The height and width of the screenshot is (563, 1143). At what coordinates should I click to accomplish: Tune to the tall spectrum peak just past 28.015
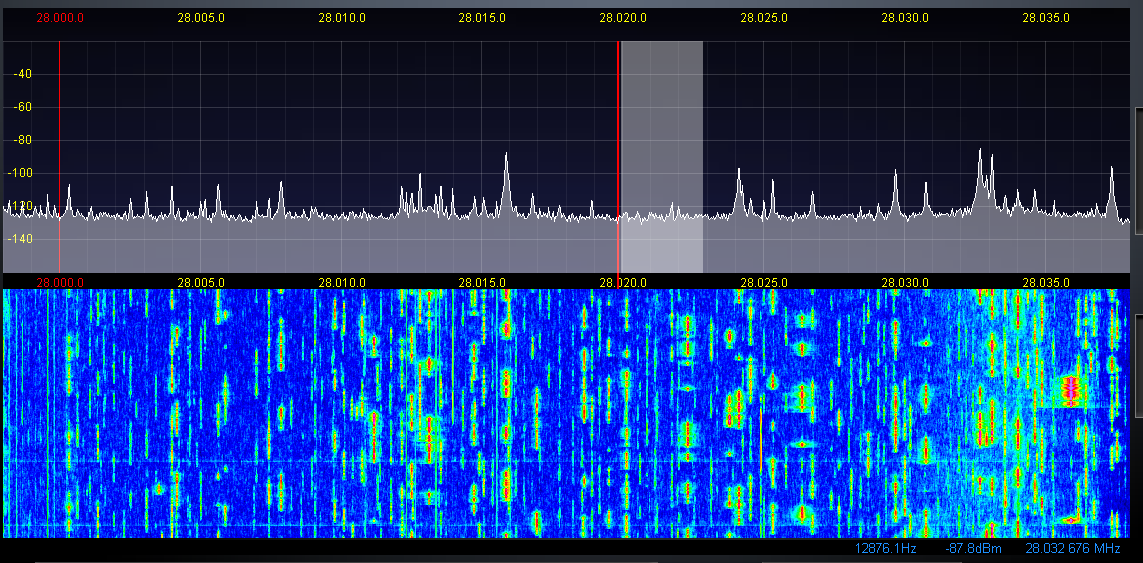[506, 182]
